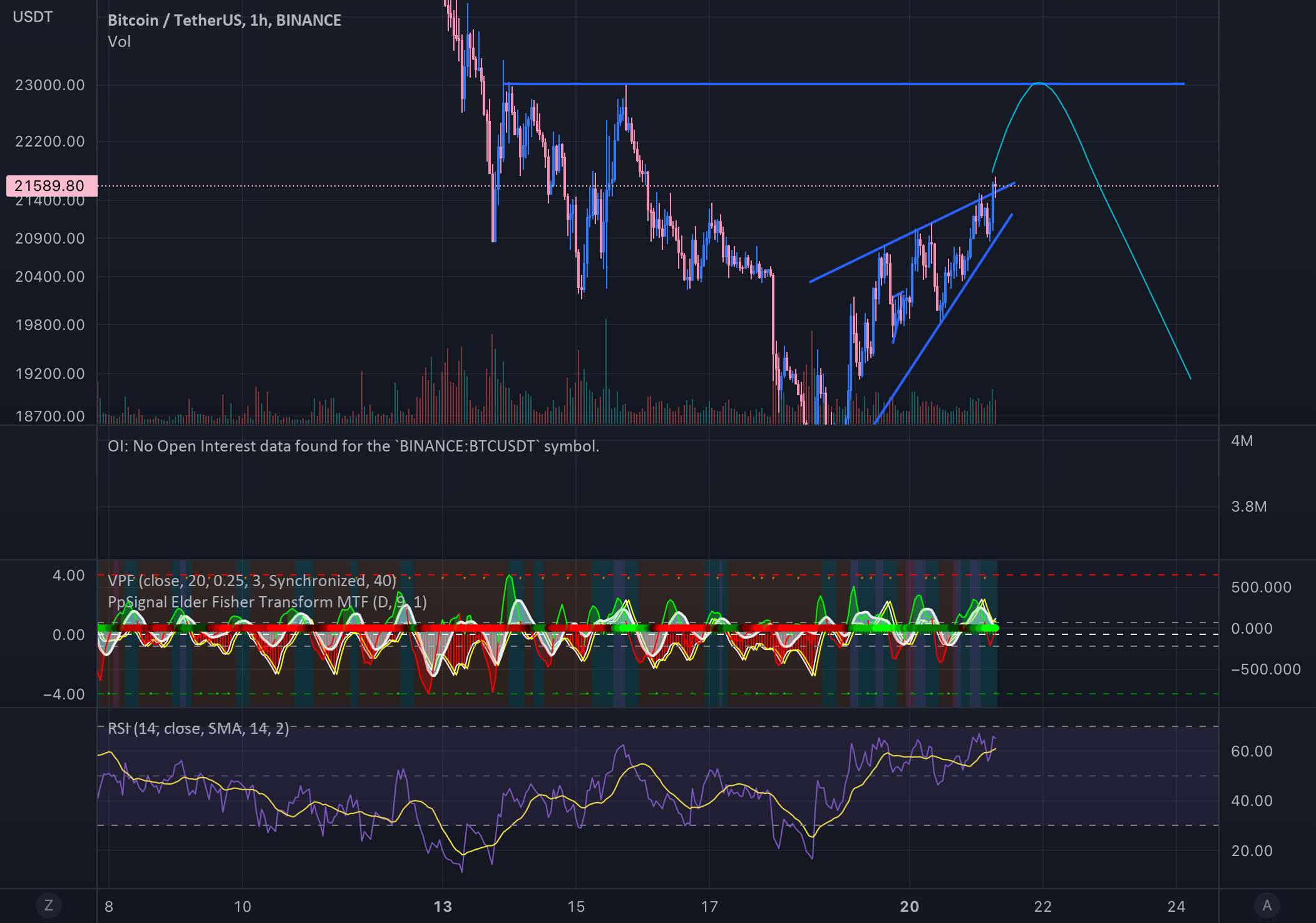Image resolution: width=1316 pixels, height=923 pixels.
Task: Click date 24 on time axis
Action: 1176,906
